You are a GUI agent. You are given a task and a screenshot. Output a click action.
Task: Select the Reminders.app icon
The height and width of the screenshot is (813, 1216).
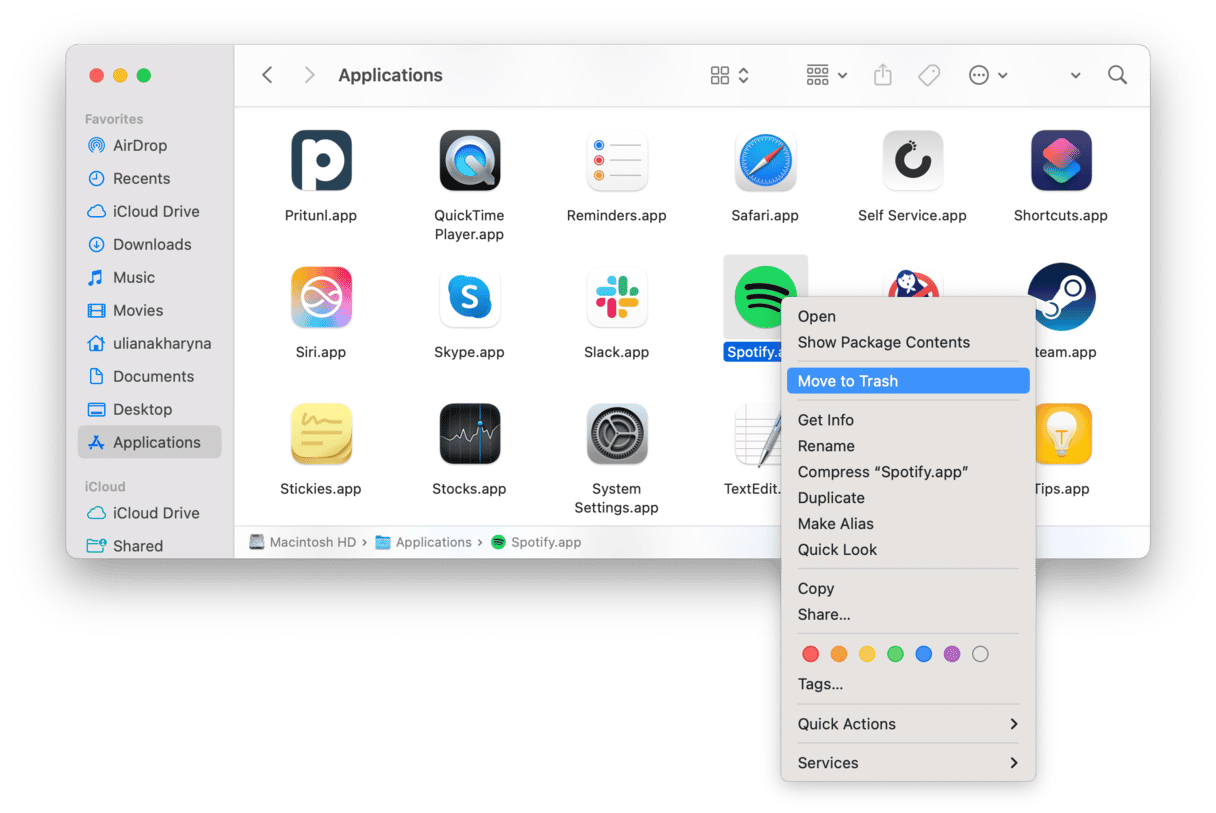tap(617, 160)
